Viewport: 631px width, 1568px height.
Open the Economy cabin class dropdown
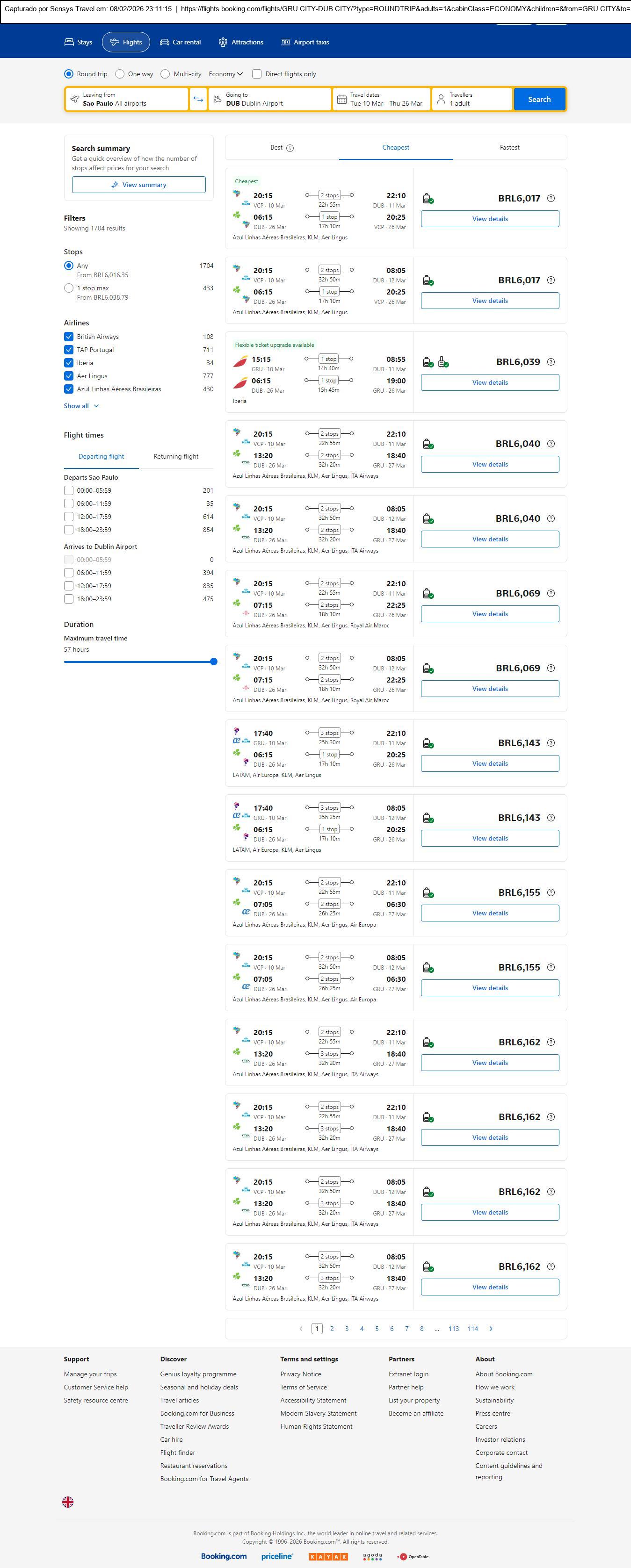pos(225,74)
